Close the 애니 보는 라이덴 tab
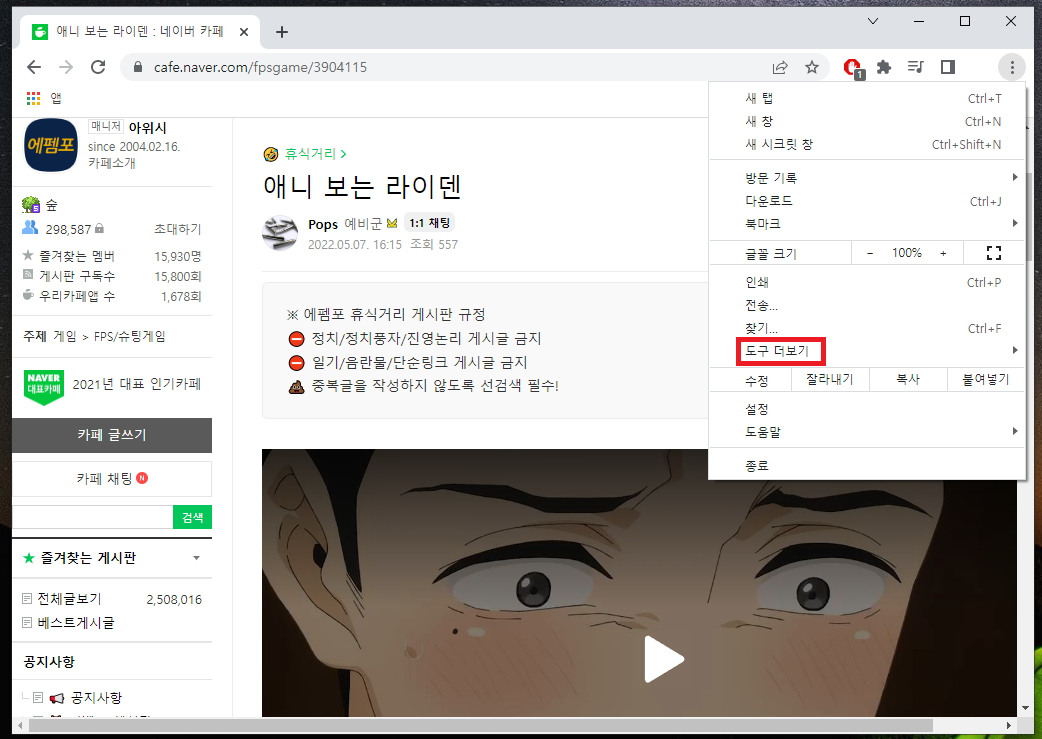Image resolution: width=1042 pixels, height=739 pixels. [244, 32]
